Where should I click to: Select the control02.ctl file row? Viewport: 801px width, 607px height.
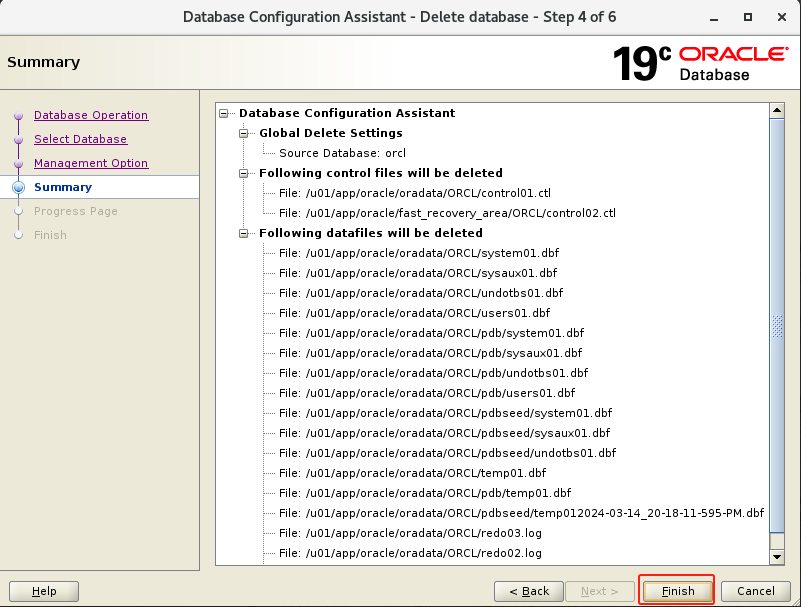pos(447,213)
